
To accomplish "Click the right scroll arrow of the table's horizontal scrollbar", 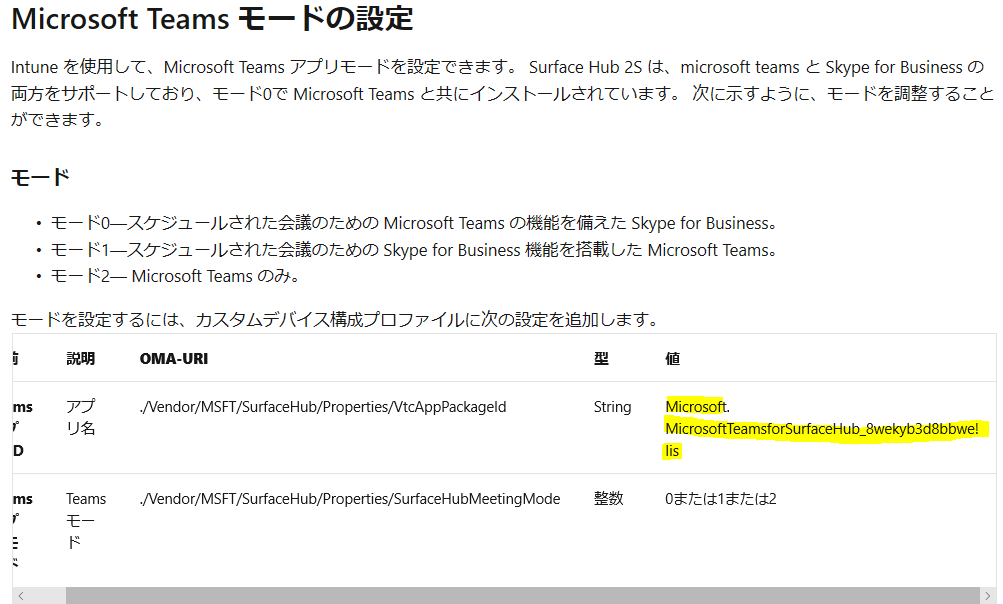I will click(988, 596).
